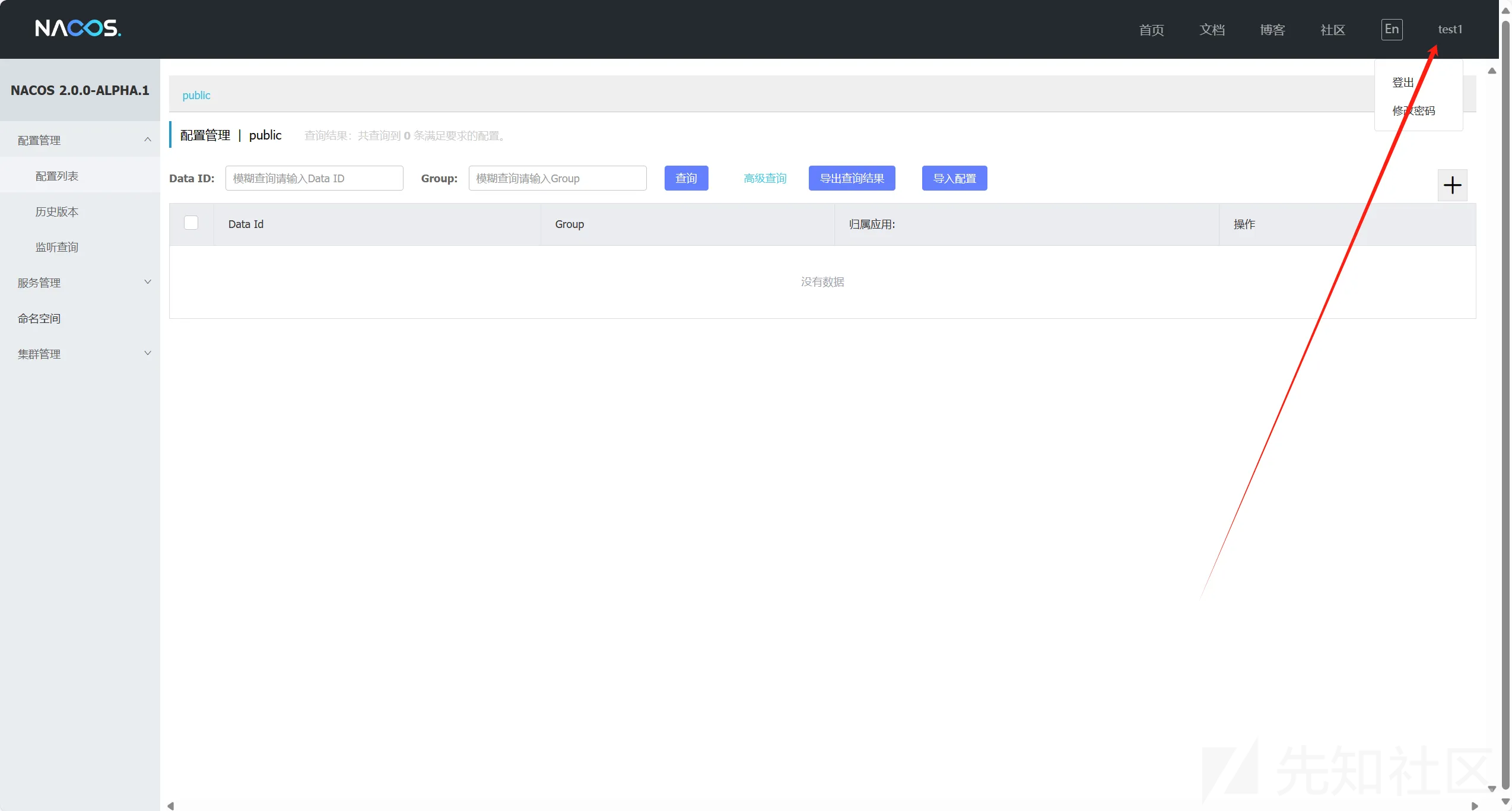Open the 高级查询 advanced query link
Image resolution: width=1512 pixels, height=811 pixels.
pos(765,178)
